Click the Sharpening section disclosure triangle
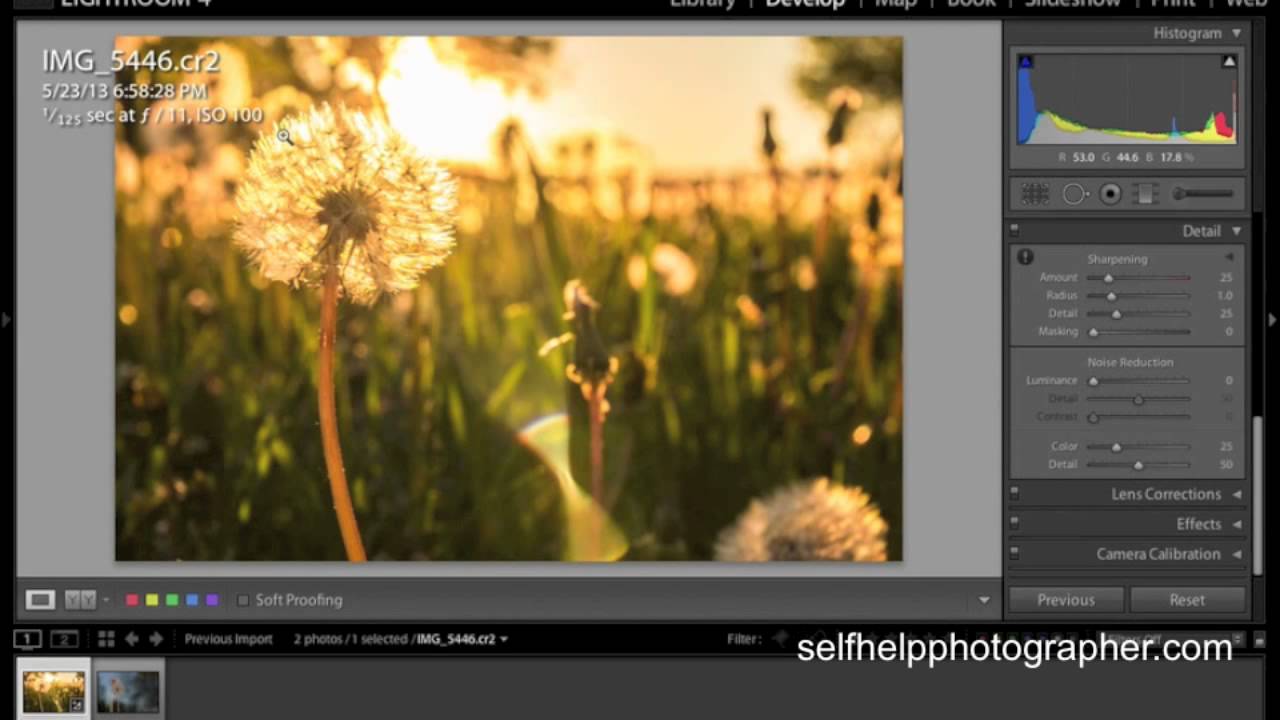1280x720 pixels. coord(1229,258)
